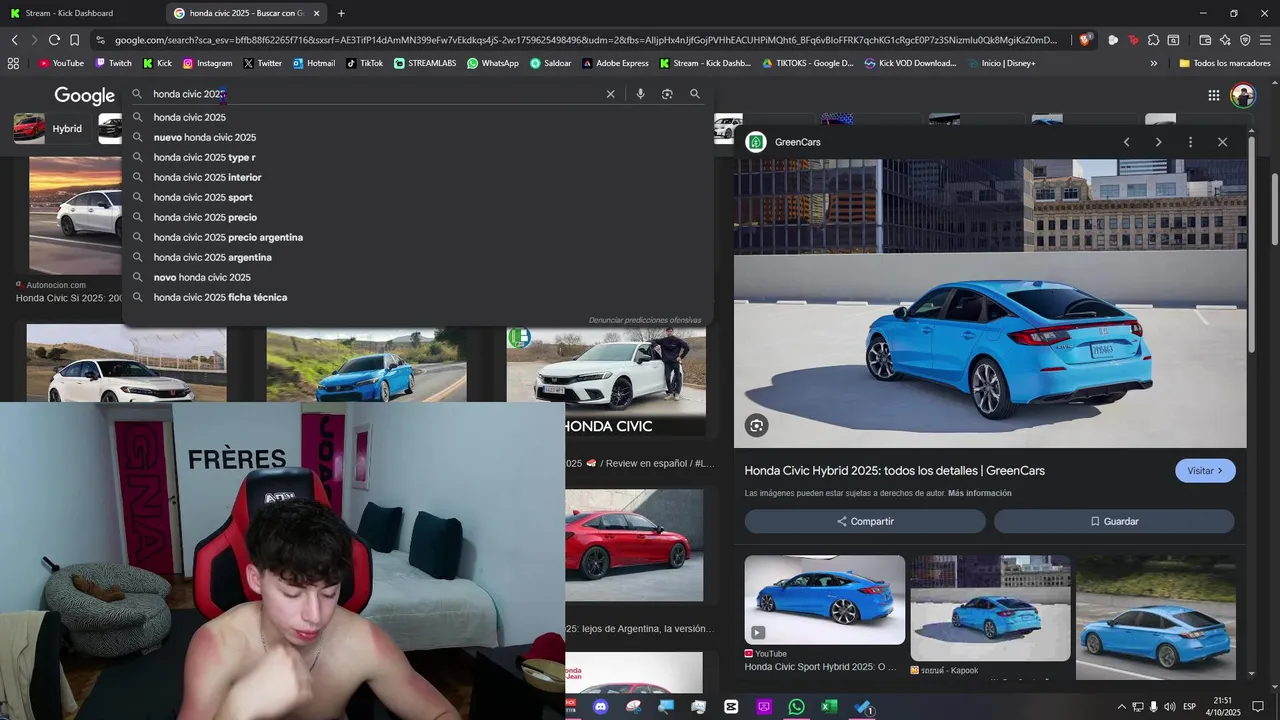Show more bookmarks overflow chevron

pyautogui.click(x=1153, y=63)
